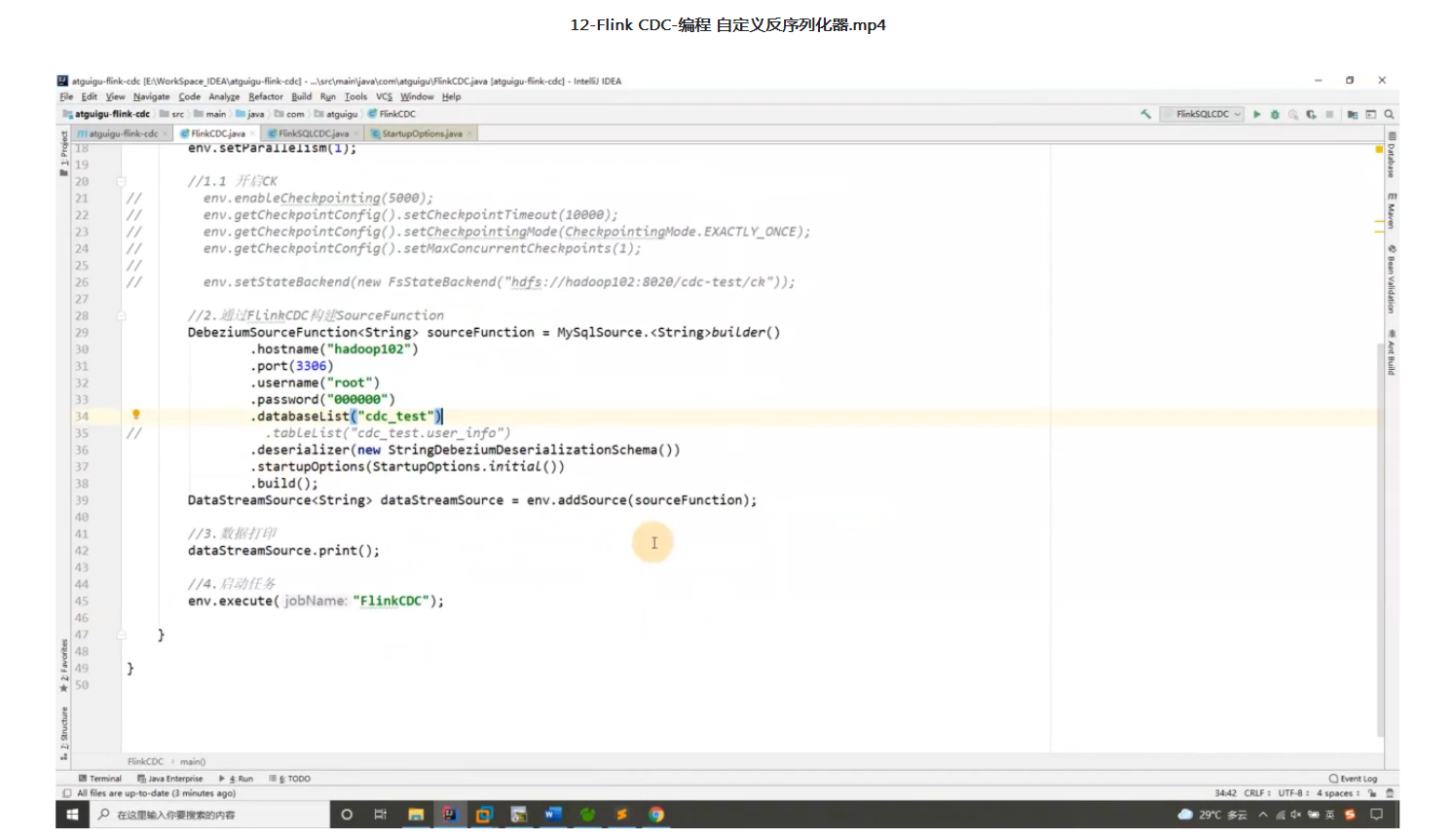Switch to the FlinkSQLCDC.java tab
Viewport: 1453px width, 840px height.
coord(313,133)
